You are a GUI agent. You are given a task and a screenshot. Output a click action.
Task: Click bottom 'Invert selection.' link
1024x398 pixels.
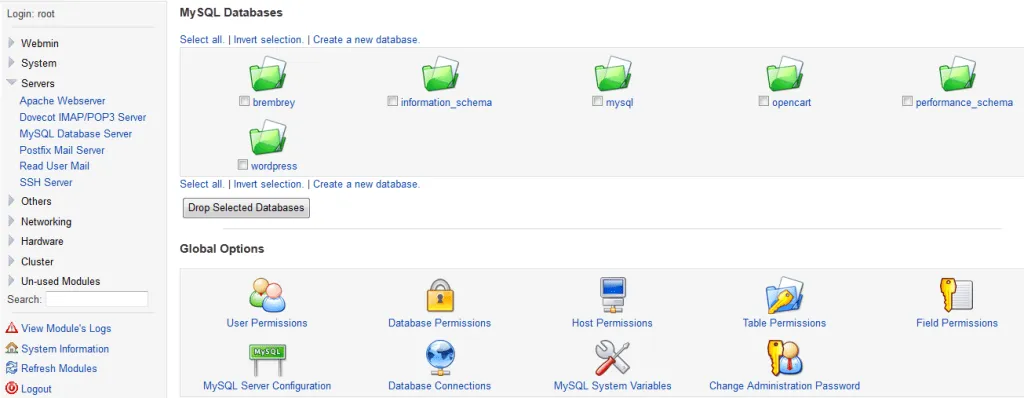269,184
